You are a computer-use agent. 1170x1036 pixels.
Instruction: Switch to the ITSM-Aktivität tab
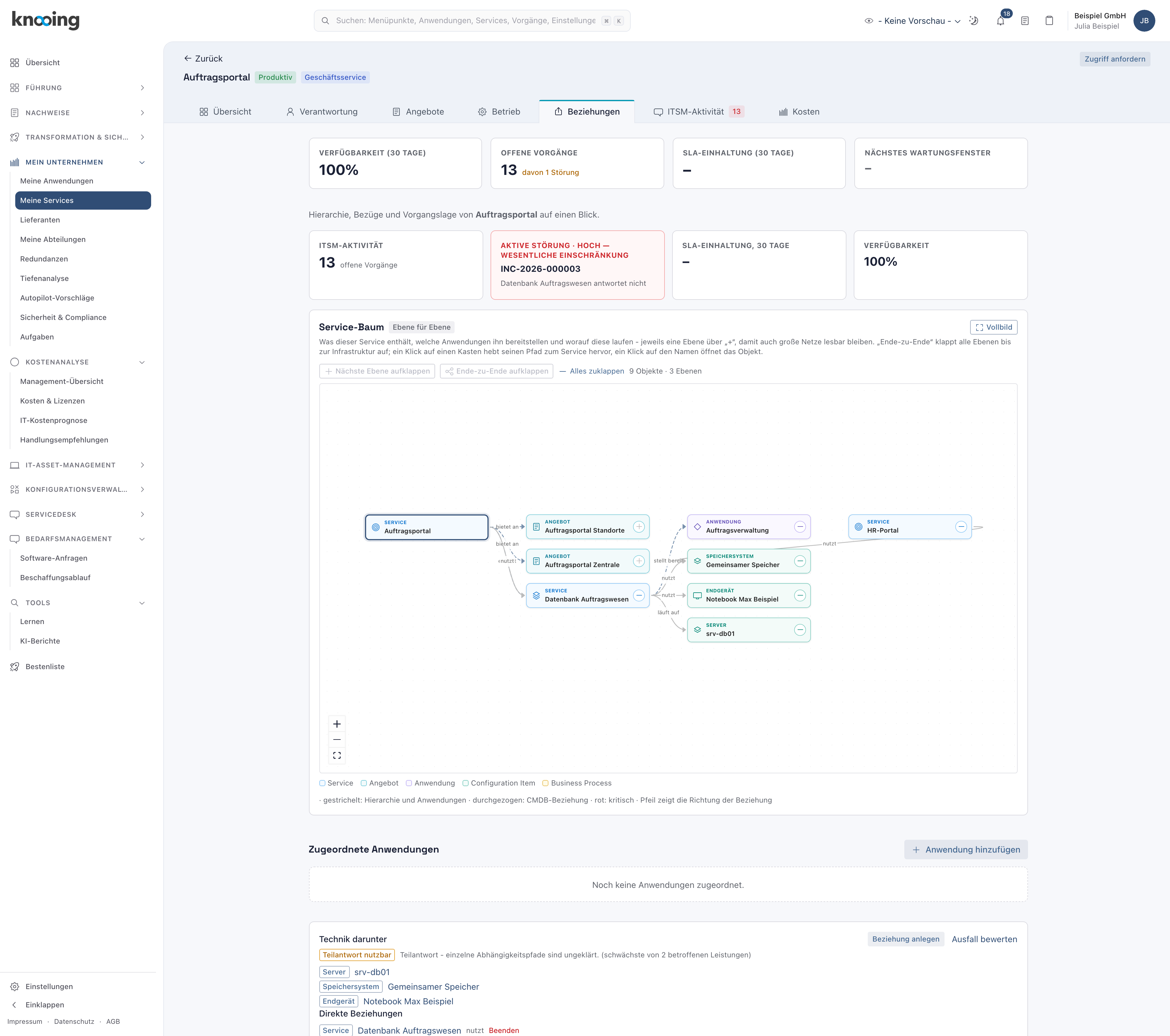click(698, 112)
